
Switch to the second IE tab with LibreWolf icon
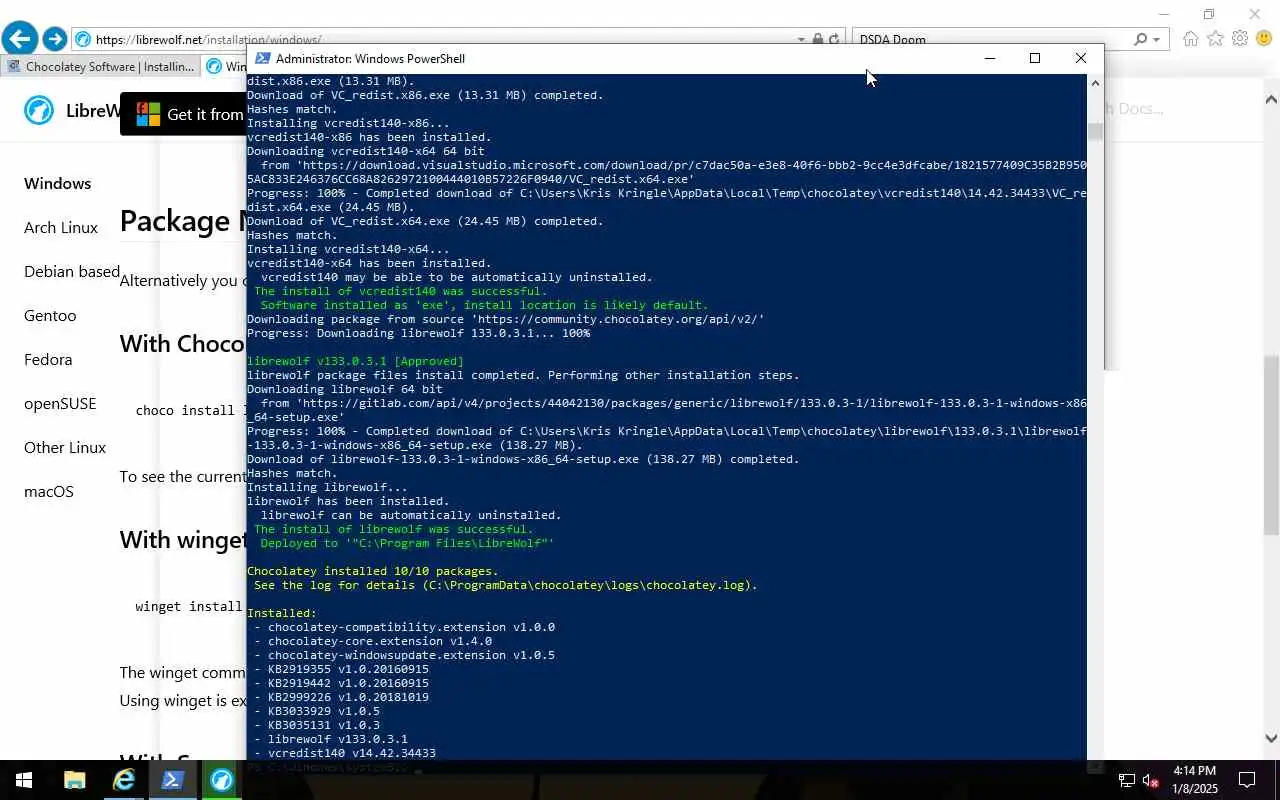coord(225,67)
